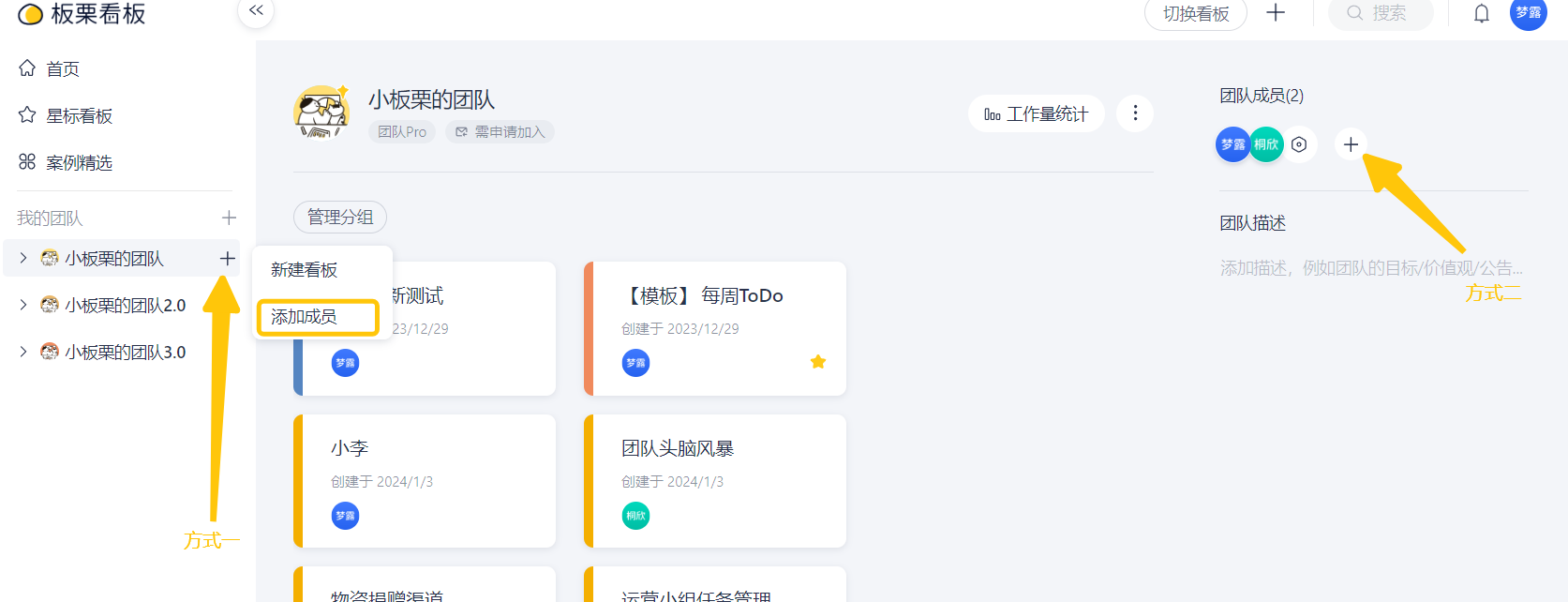Click plus icon next to 小板栗的团队

[227, 258]
